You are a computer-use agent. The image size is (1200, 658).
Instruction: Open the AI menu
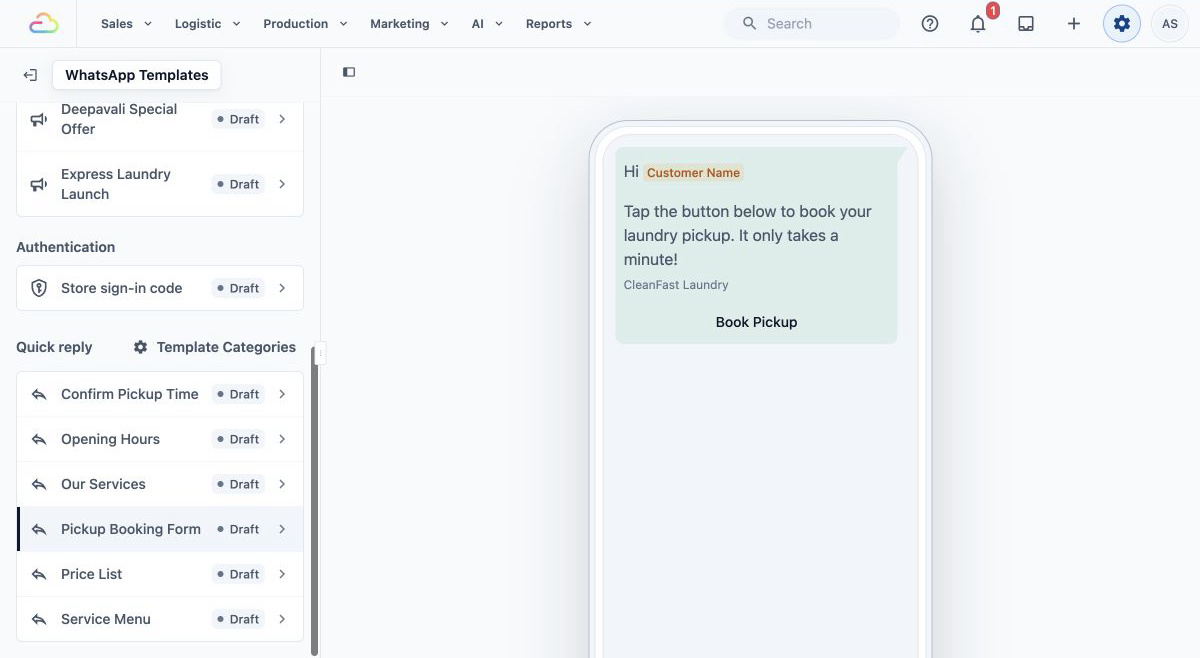click(x=487, y=24)
